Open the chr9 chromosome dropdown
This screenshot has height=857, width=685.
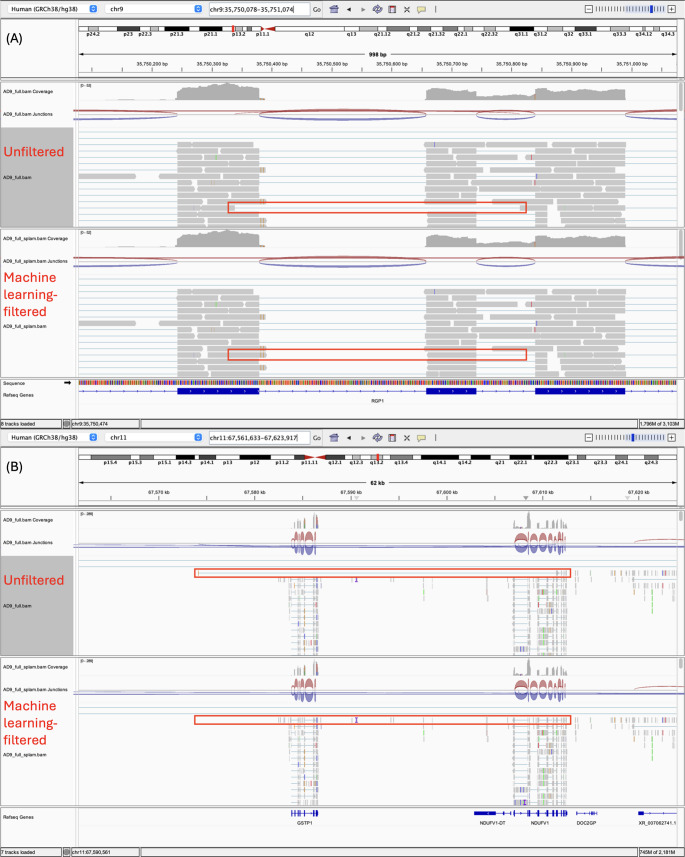153,9
